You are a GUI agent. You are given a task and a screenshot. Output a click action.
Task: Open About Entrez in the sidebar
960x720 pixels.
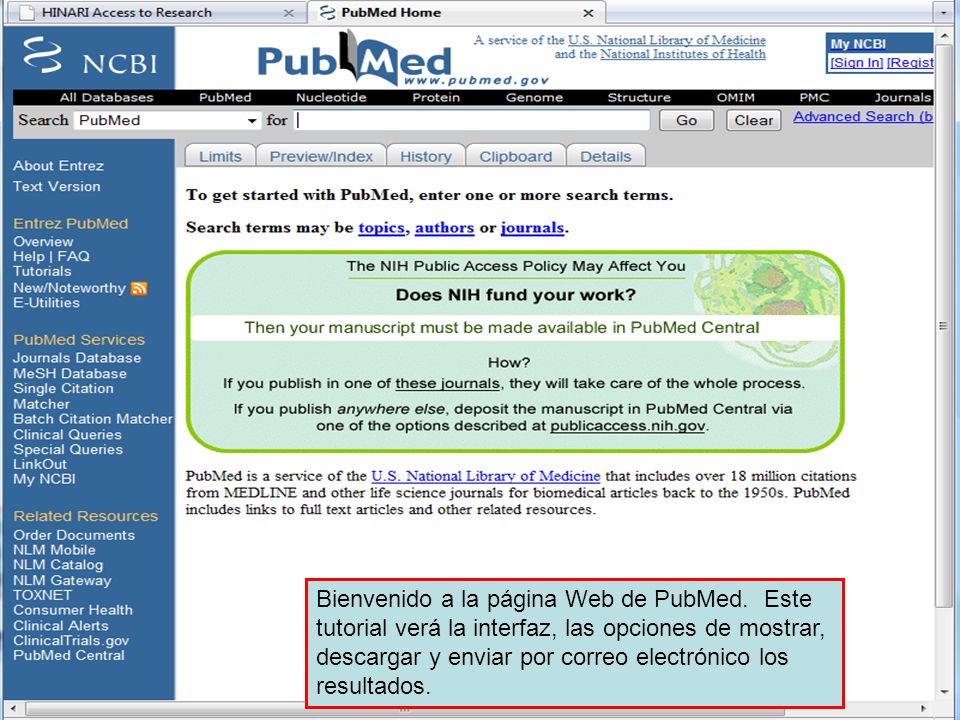coord(58,166)
